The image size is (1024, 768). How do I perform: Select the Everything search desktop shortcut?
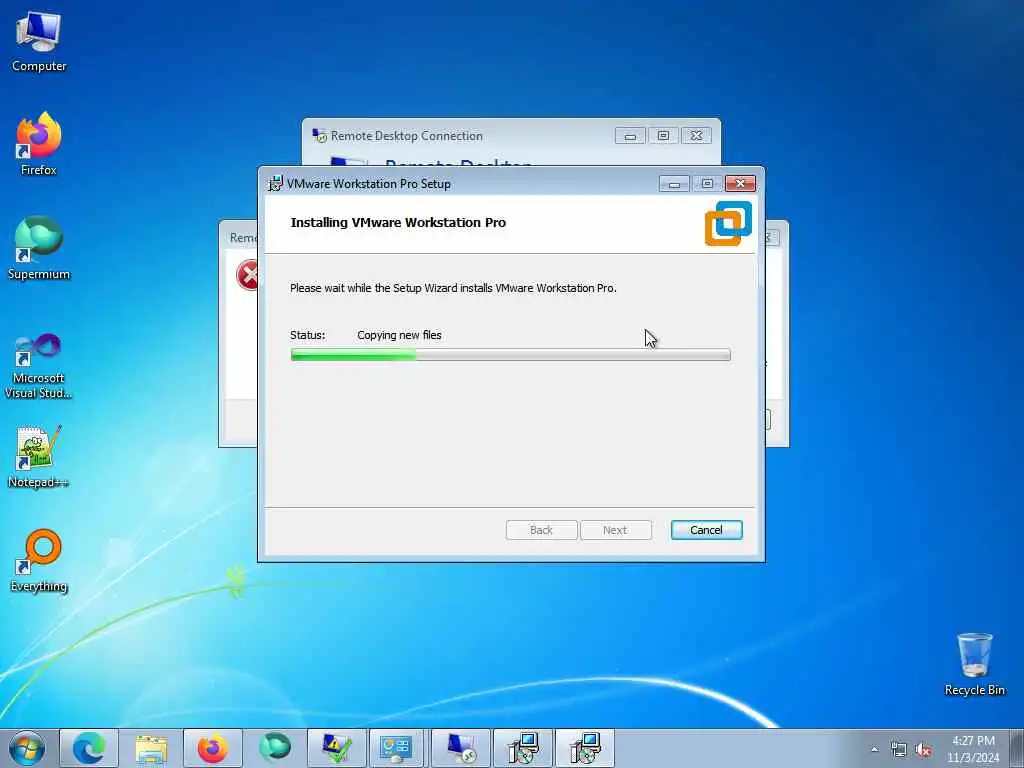tap(39, 561)
